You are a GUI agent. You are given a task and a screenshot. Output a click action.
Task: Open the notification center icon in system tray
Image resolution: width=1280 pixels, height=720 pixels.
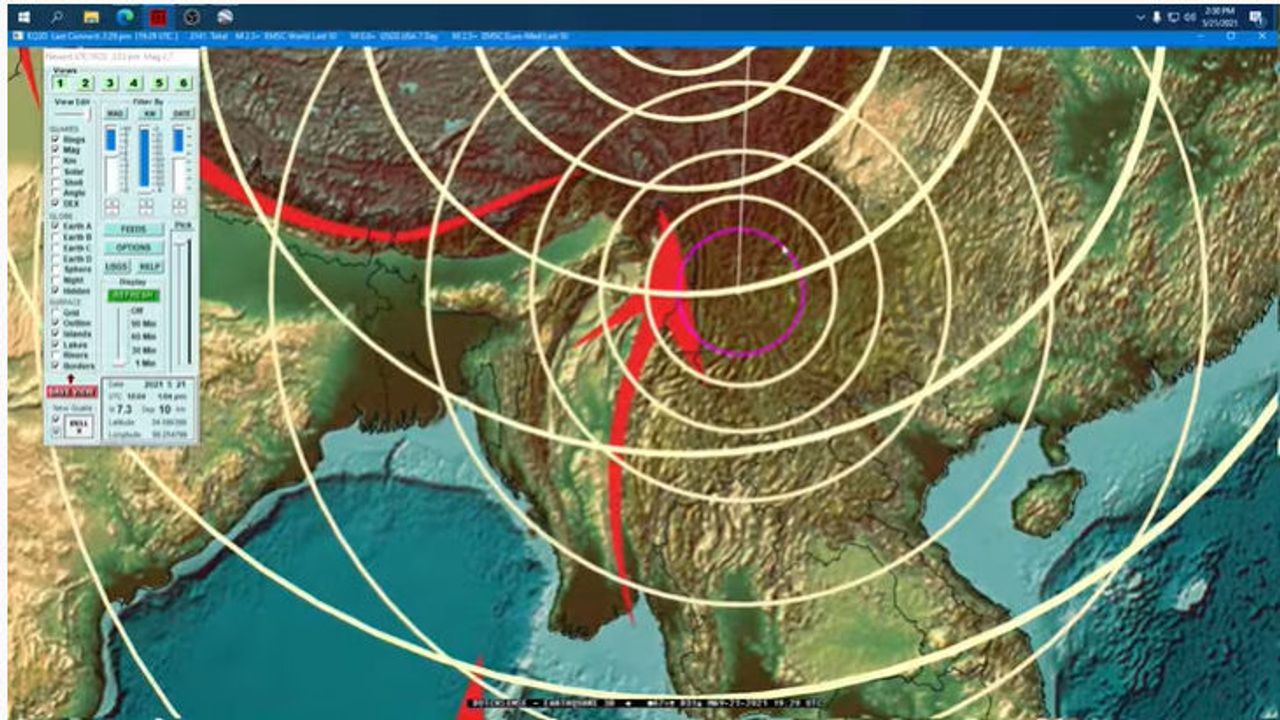coord(1256,17)
